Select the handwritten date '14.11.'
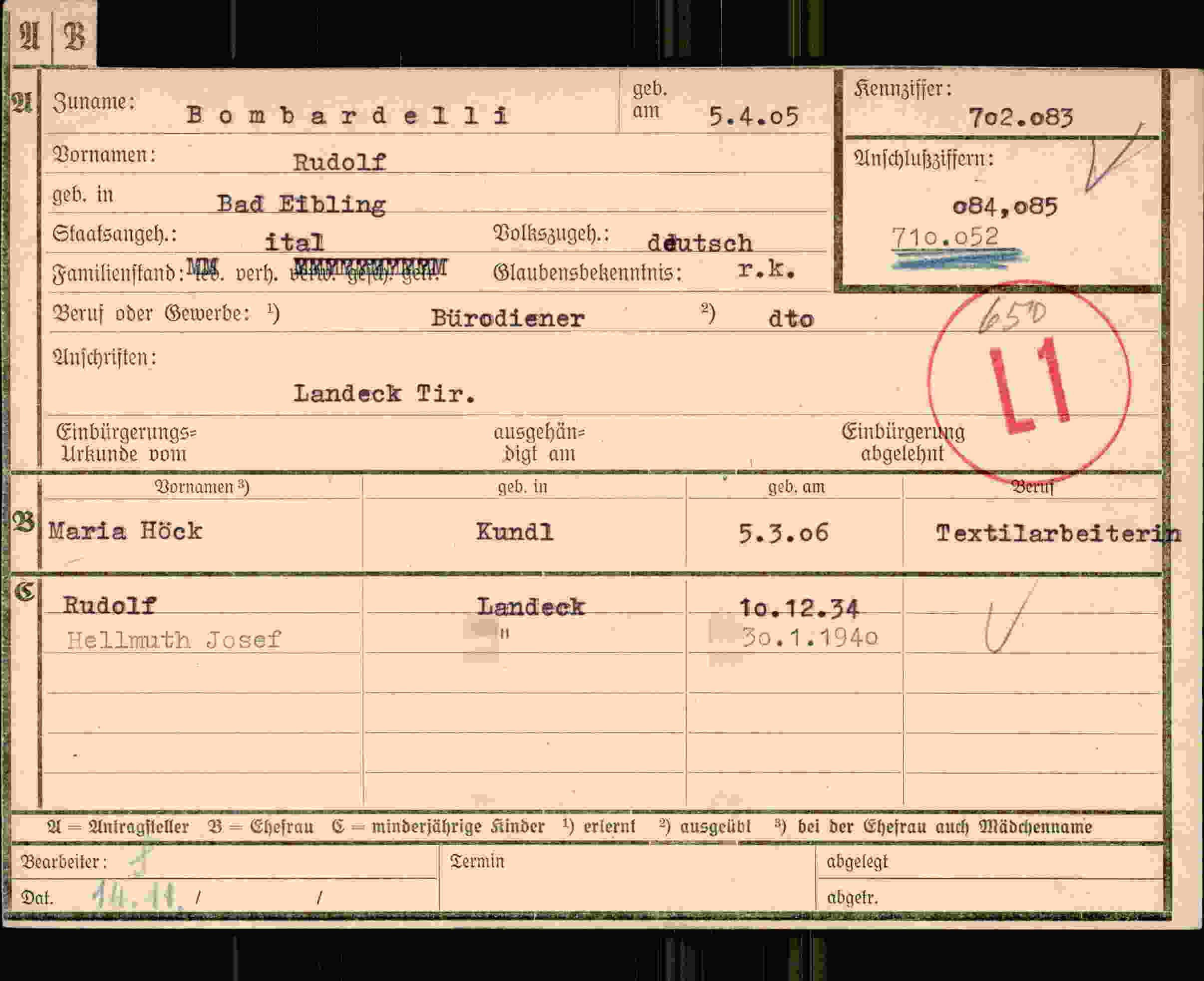 137,896
